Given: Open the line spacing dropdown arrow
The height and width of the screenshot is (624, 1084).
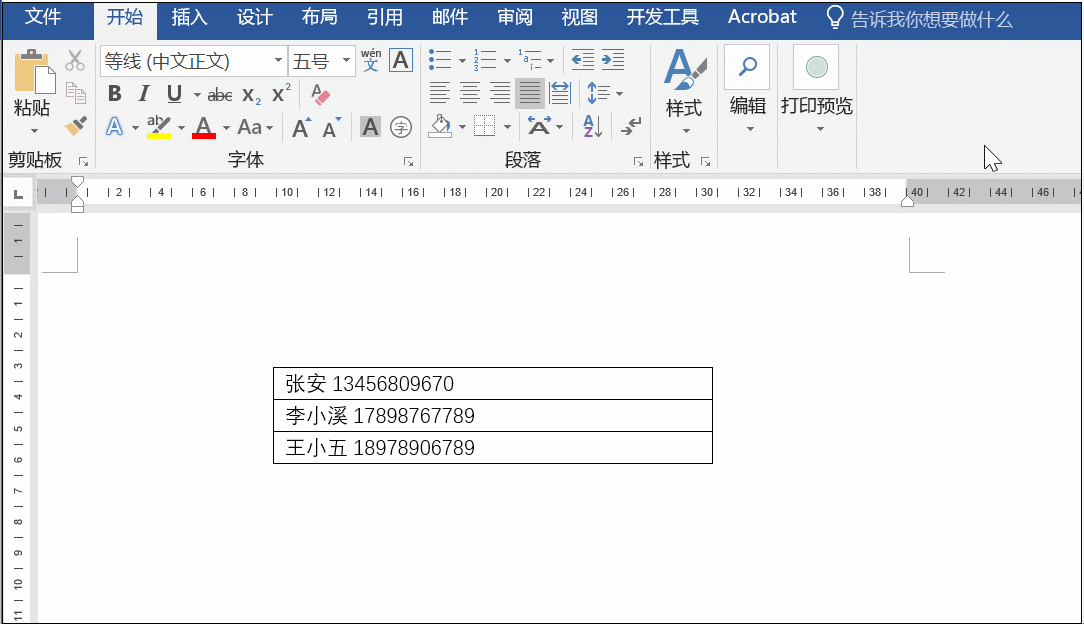Looking at the screenshot, I should [x=620, y=93].
